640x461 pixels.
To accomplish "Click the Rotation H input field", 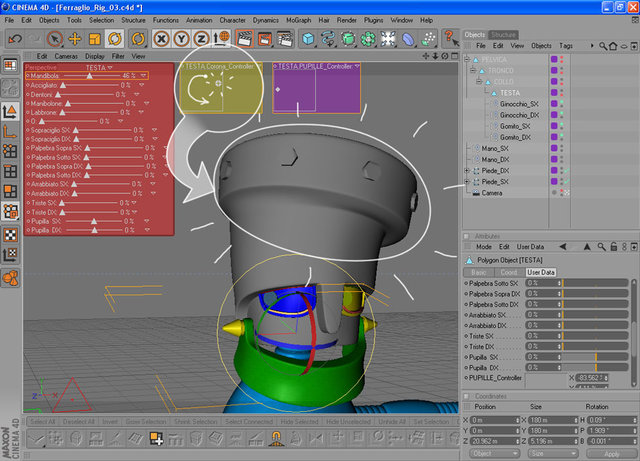I will [x=613, y=420].
